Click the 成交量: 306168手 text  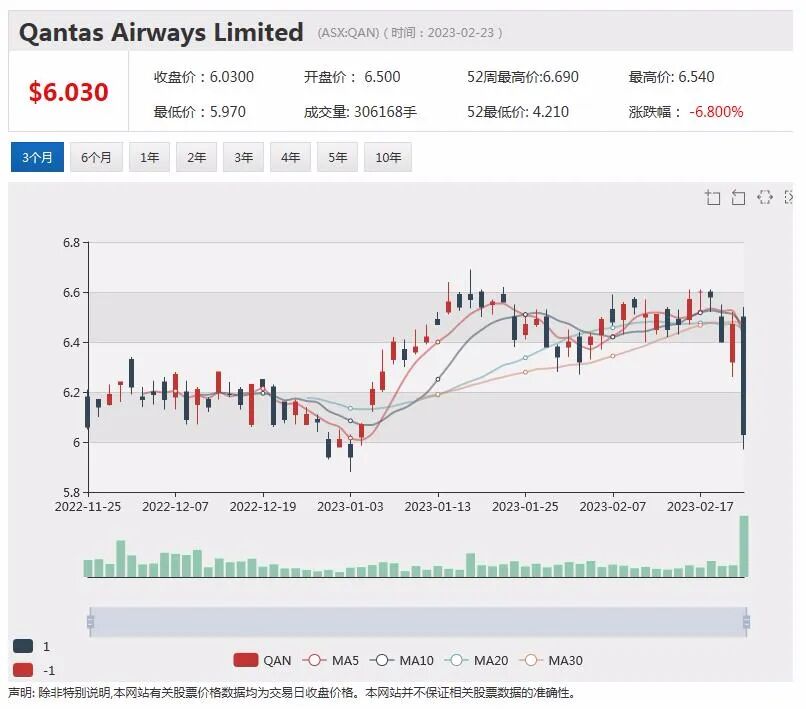(360, 112)
